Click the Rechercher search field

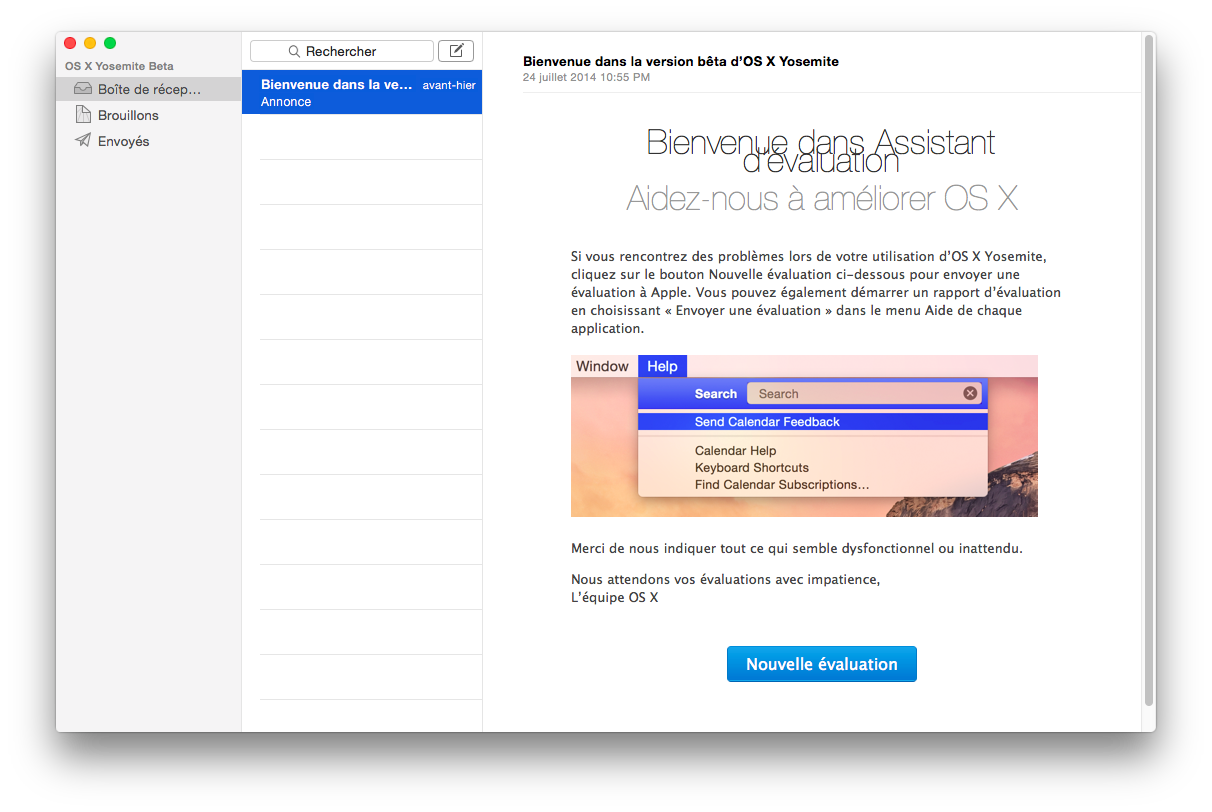pyautogui.click(x=342, y=51)
